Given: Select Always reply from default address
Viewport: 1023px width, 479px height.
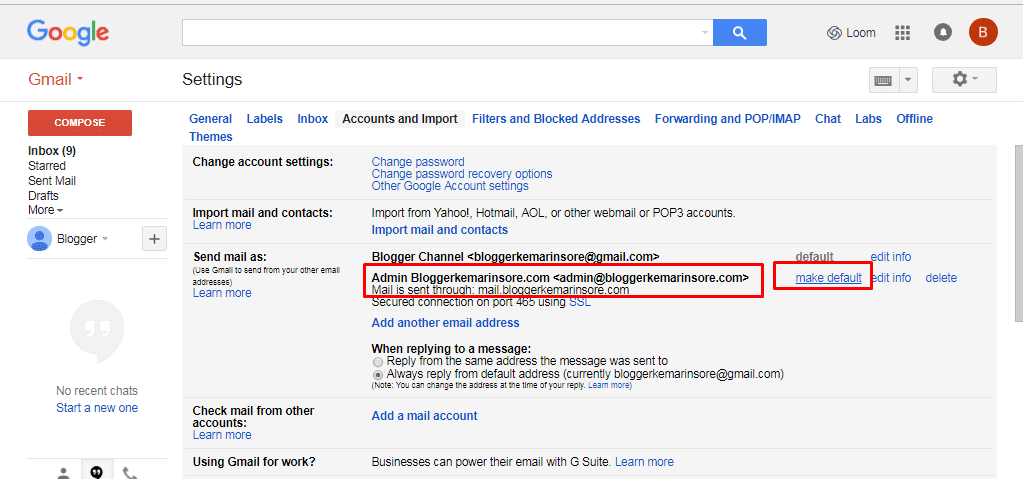Looking at the screenshot, I should 378,374.
